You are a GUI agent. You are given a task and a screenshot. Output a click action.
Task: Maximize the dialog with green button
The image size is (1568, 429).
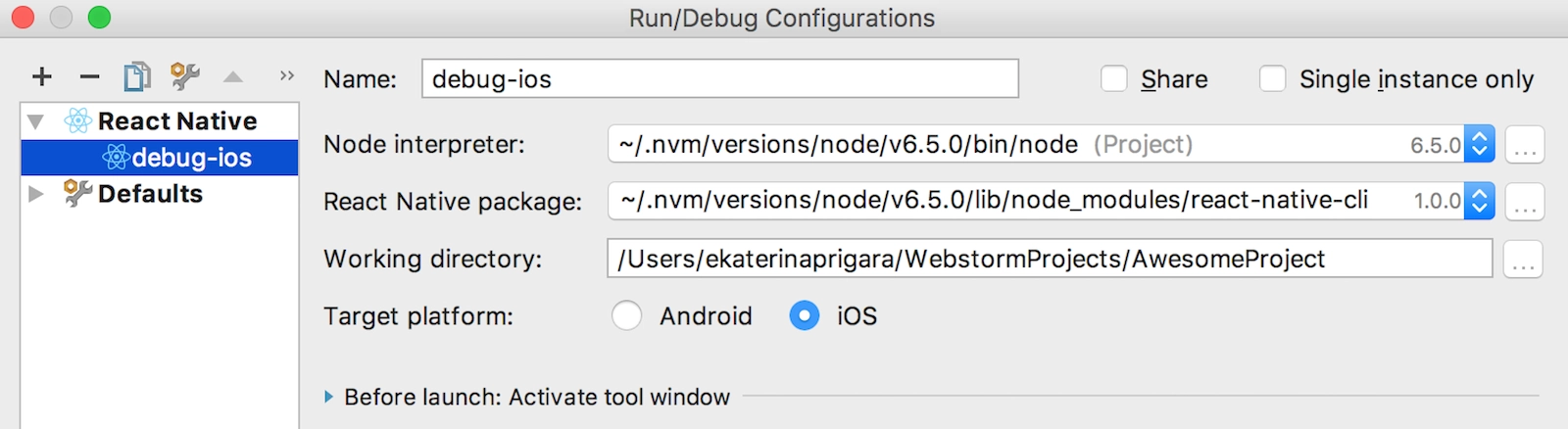[x=99, y=18]
